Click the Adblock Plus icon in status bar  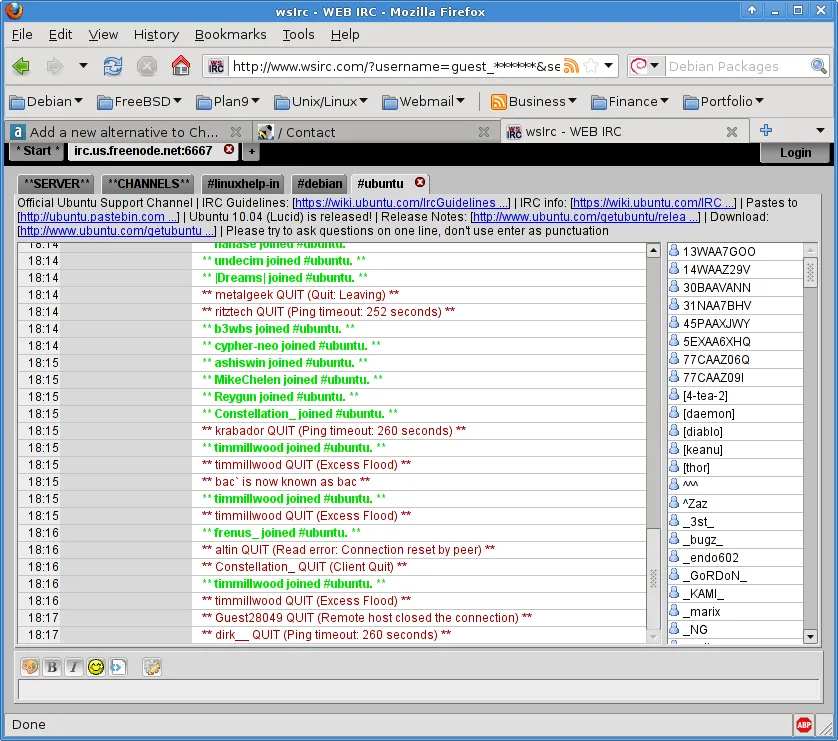[805, 724]
